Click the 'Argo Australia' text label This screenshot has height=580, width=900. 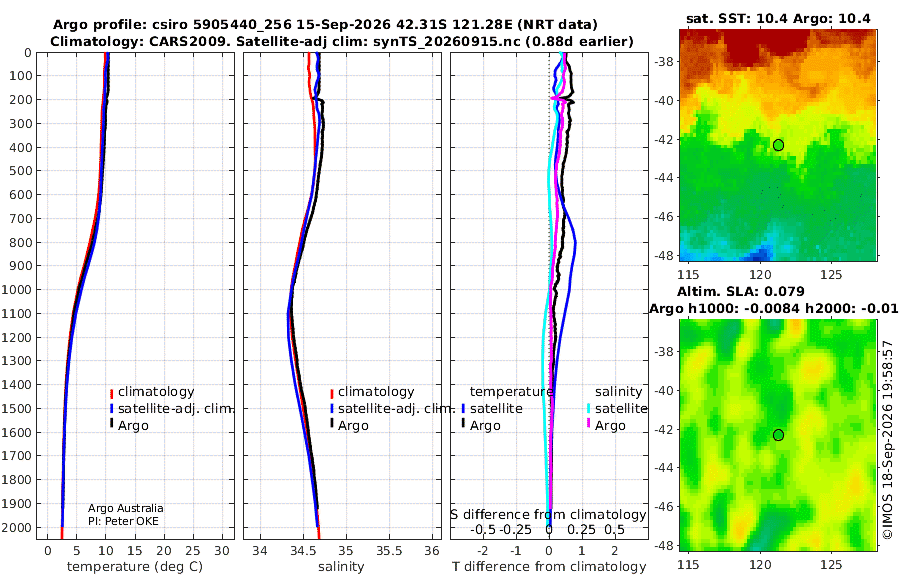pyautogui.click(x=126, y=508)
